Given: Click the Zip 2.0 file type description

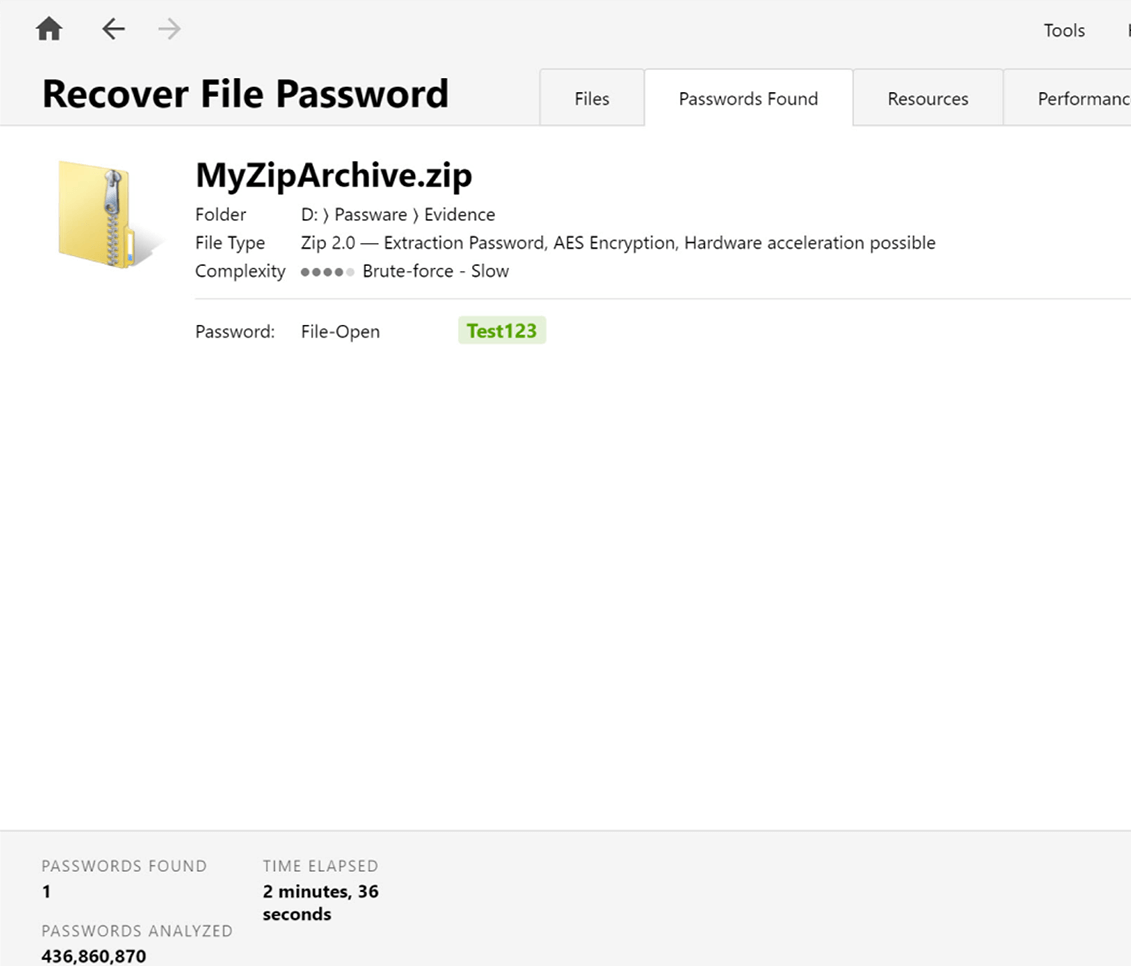Looking at the screenshot, I should pyautogui.click(x=618, y=243).
